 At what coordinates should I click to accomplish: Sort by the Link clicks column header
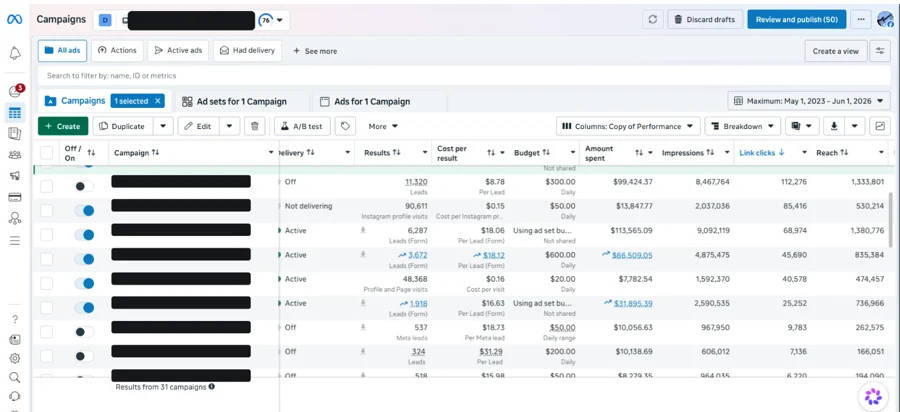[x=758, y=153]
